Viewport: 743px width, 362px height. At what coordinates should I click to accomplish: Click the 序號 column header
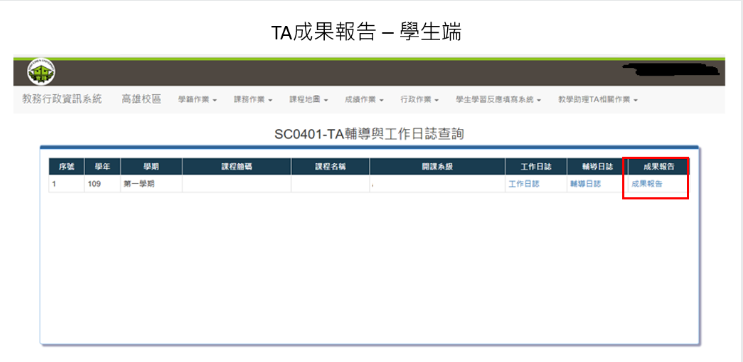coord(67,166)
